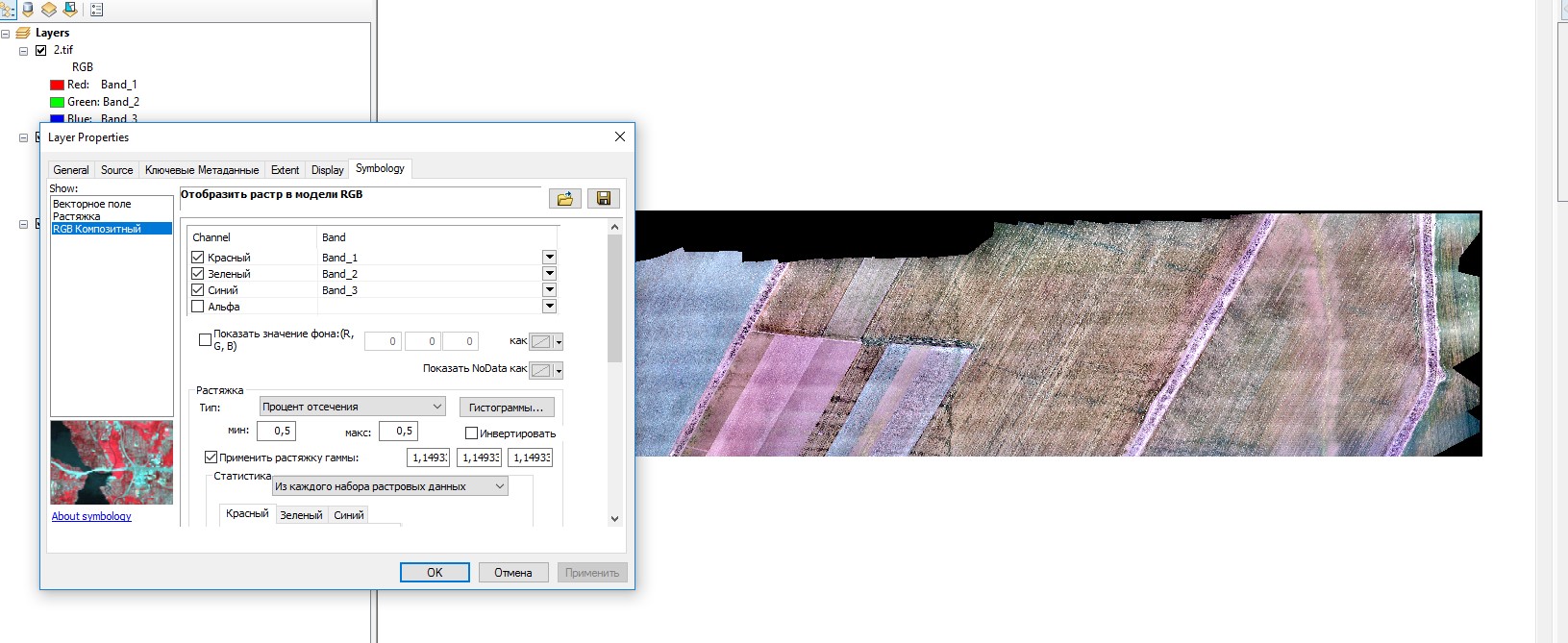Uncheck the Красный channel checkbox

[x=198, y=258]
